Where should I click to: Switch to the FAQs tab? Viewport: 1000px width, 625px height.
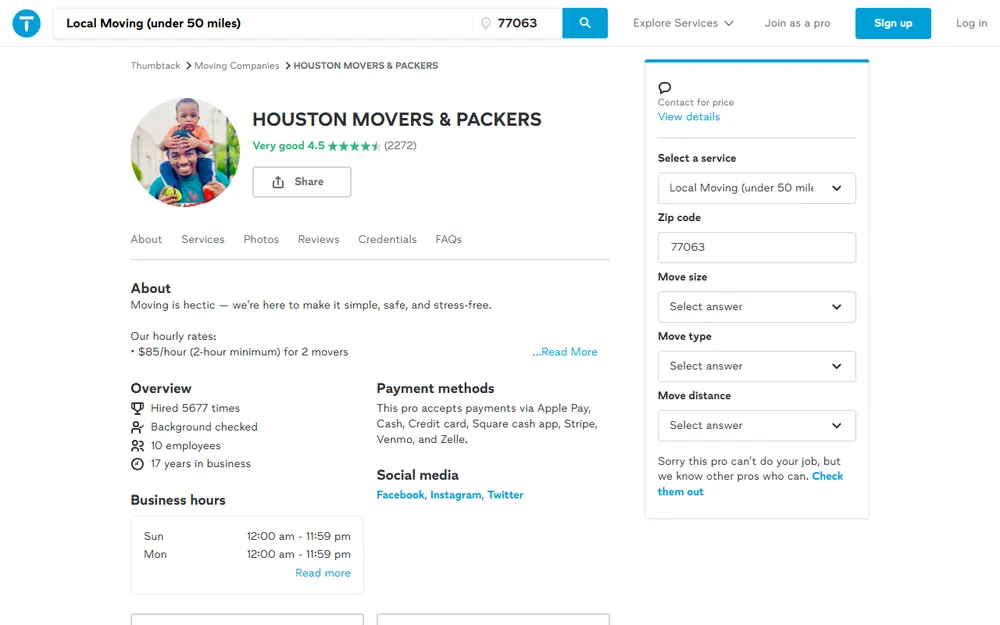point(448,239)
